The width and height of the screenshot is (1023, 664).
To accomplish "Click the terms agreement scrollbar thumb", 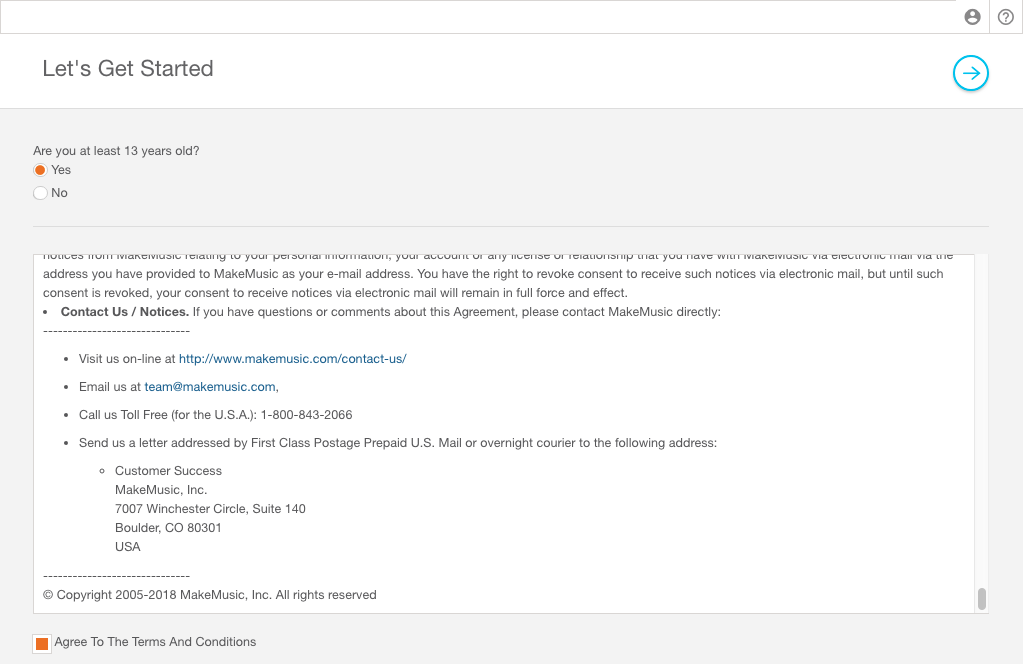I will coord(981,599).
